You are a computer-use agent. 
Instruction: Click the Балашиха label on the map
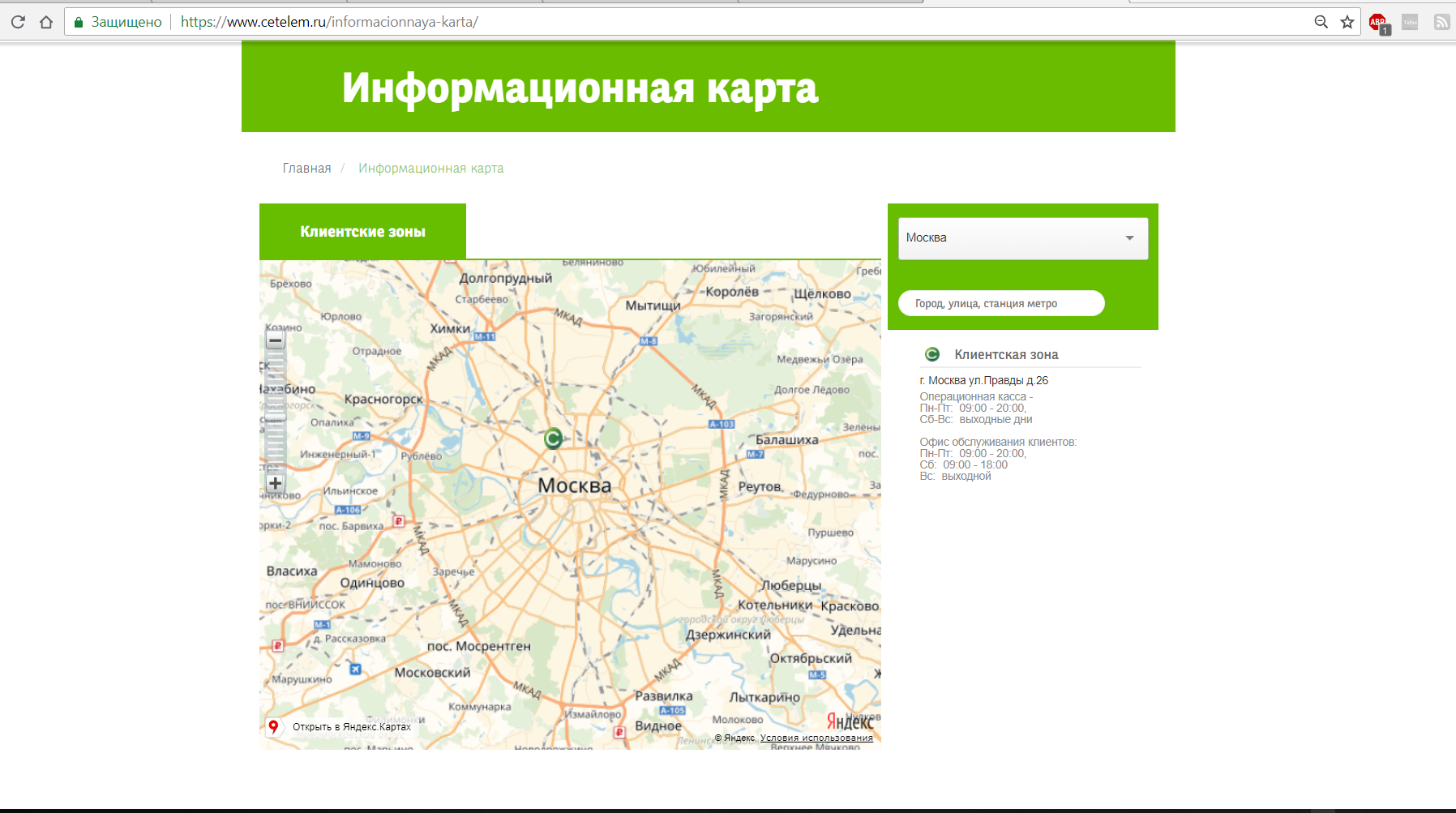[786, 439]
